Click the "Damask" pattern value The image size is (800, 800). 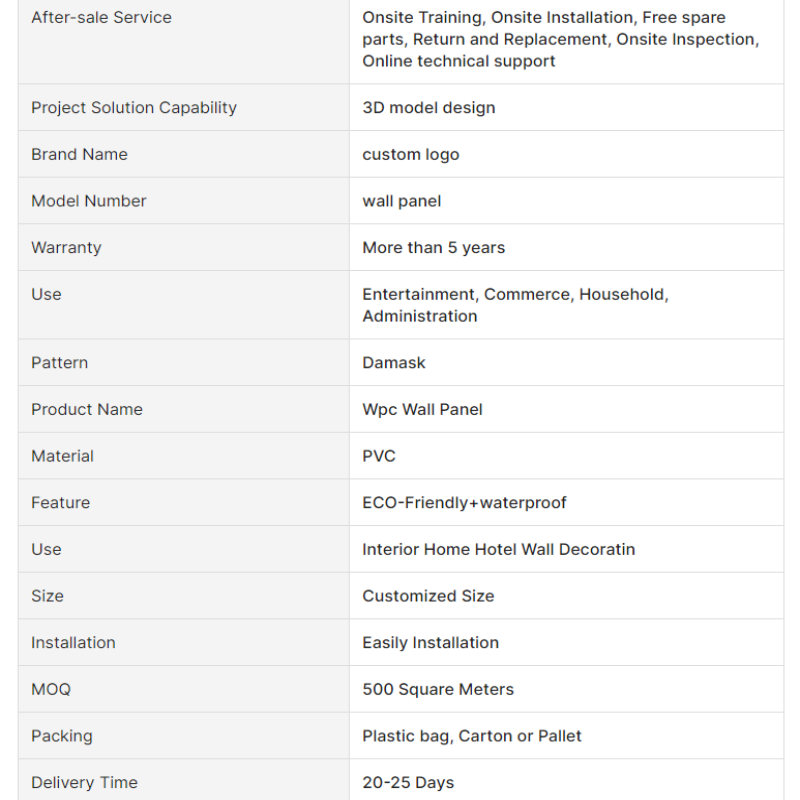tap(393, 363)
